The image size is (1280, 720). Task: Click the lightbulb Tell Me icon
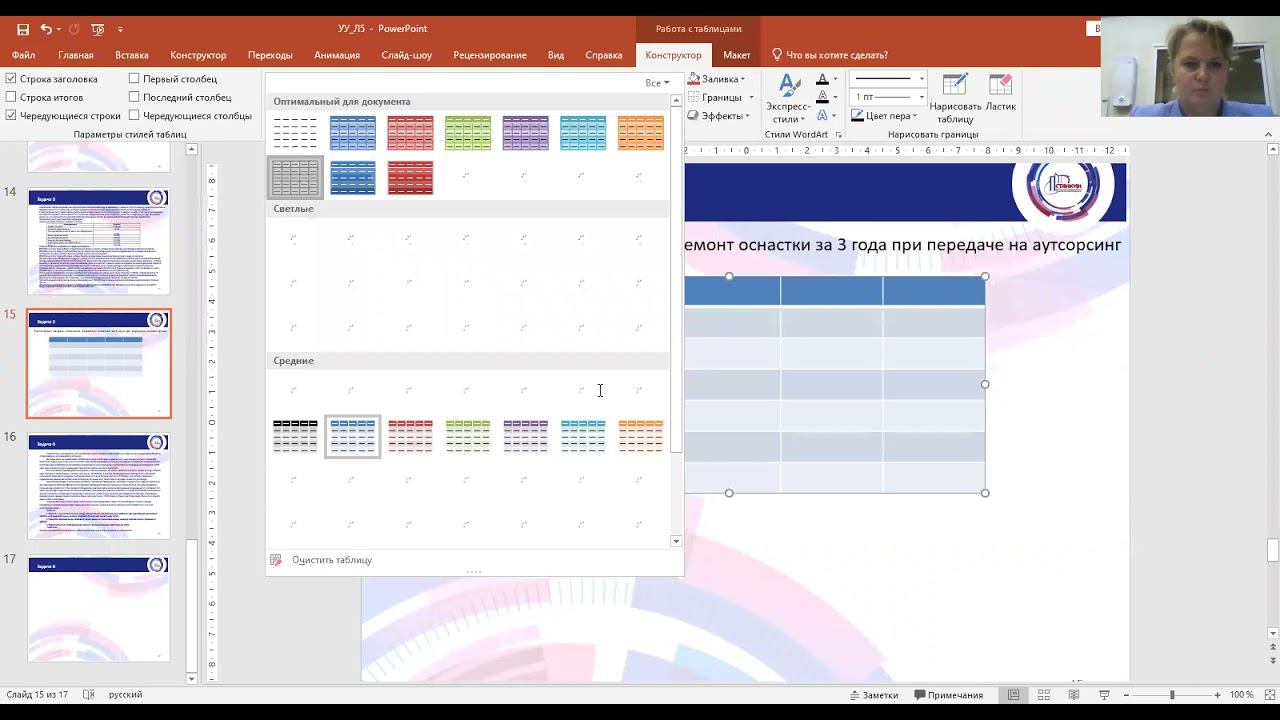[777, 55]
